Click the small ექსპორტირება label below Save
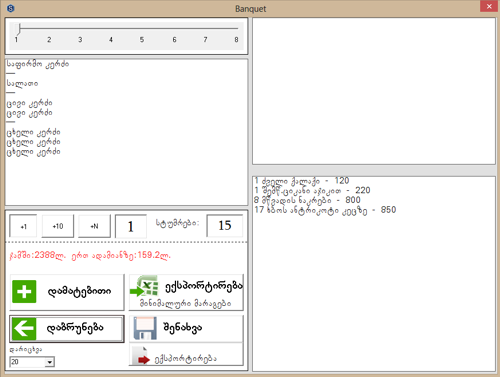 185,359
